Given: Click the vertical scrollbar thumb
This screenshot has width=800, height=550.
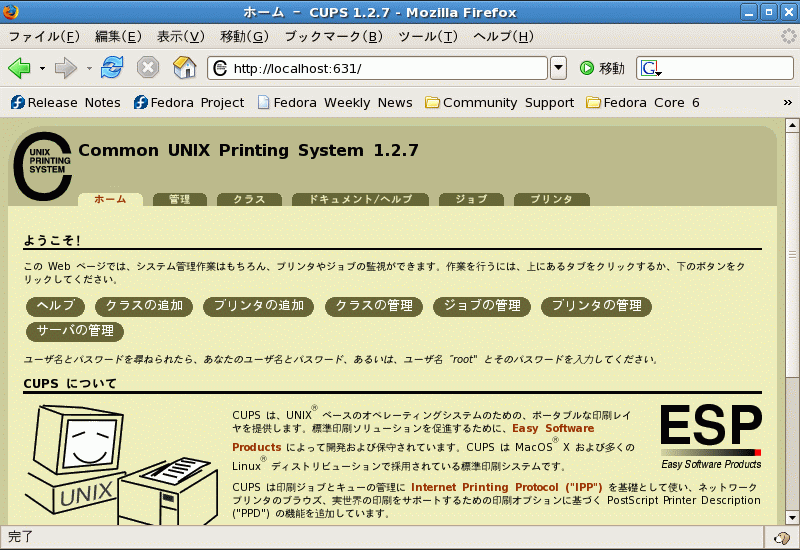Looking at the screenshot, I should tap(792, 254).
